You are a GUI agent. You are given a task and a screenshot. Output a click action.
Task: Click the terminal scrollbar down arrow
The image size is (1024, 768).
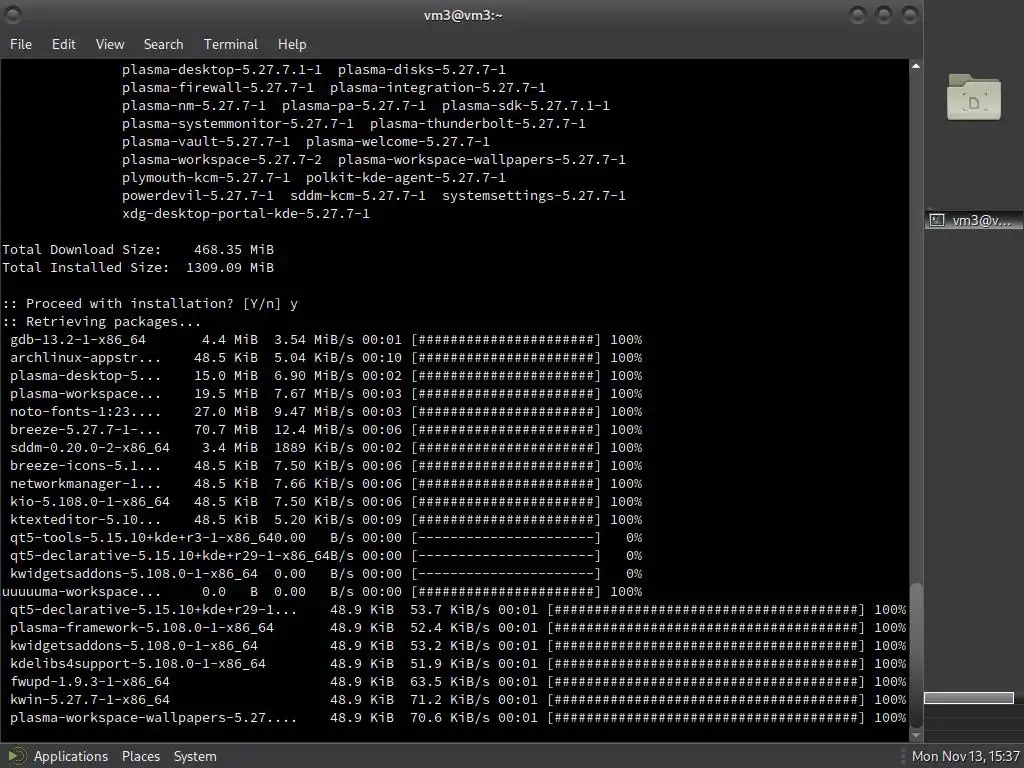(x=916, y=734)
